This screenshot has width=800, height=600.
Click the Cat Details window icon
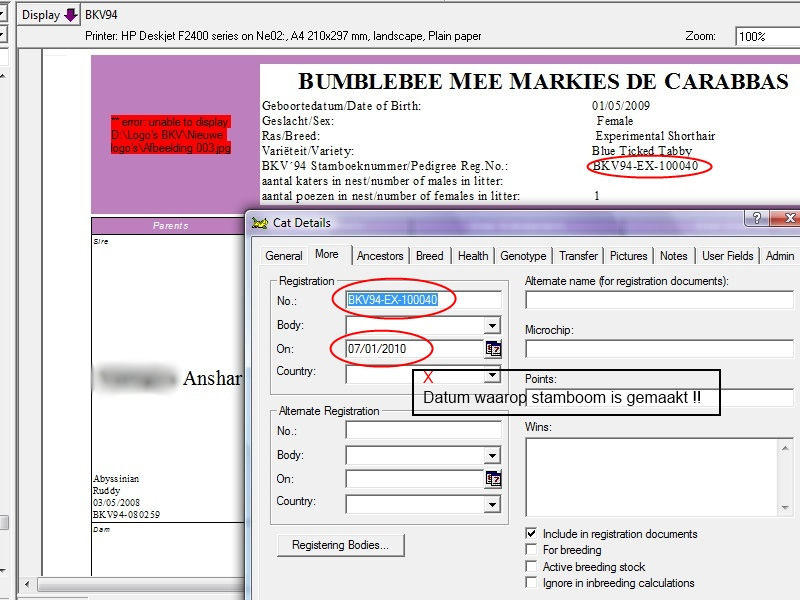pyautogui.click(x=260, y=223)
